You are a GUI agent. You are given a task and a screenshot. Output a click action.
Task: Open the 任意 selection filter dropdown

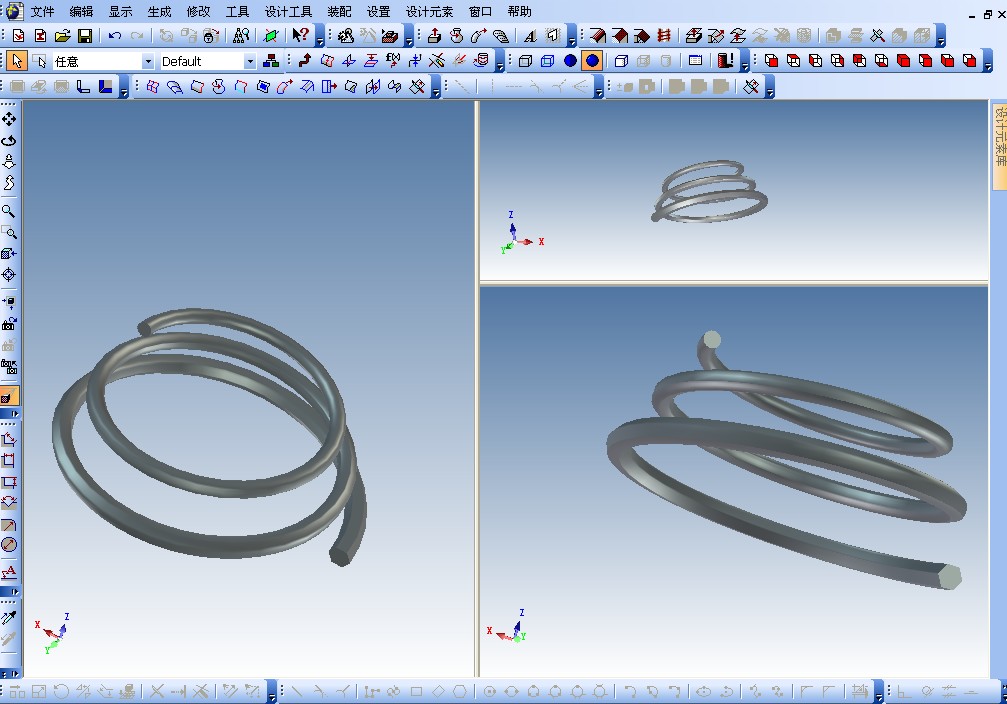148,61
